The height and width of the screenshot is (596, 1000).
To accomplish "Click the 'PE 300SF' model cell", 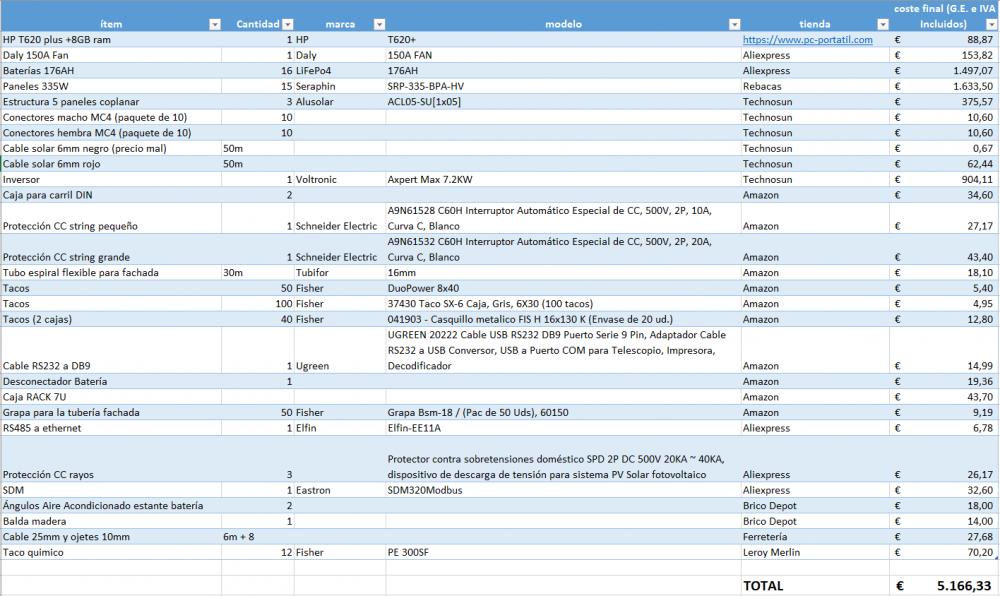I will [x=563, y=553].
